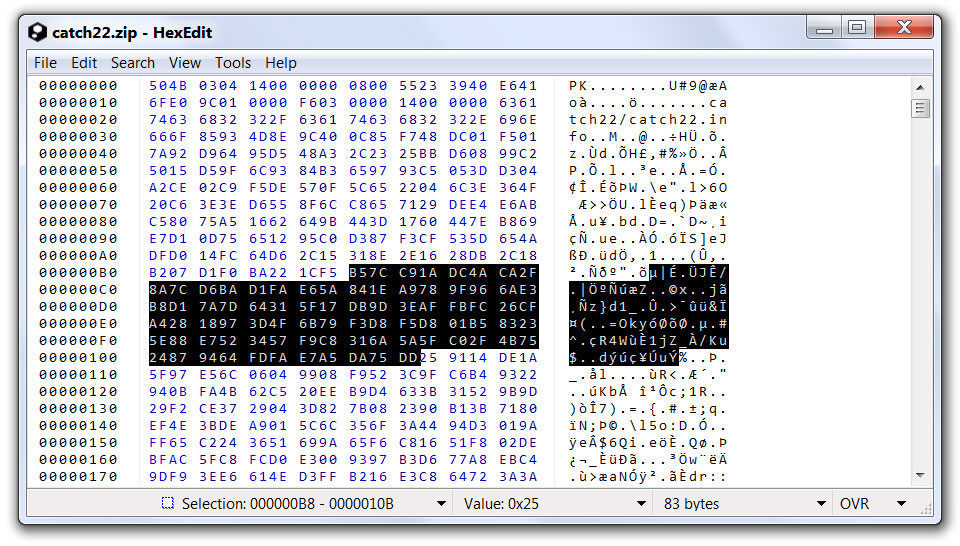Click the scrollbar up arrow
Viewport: 960px width, 546px height.
920,86
